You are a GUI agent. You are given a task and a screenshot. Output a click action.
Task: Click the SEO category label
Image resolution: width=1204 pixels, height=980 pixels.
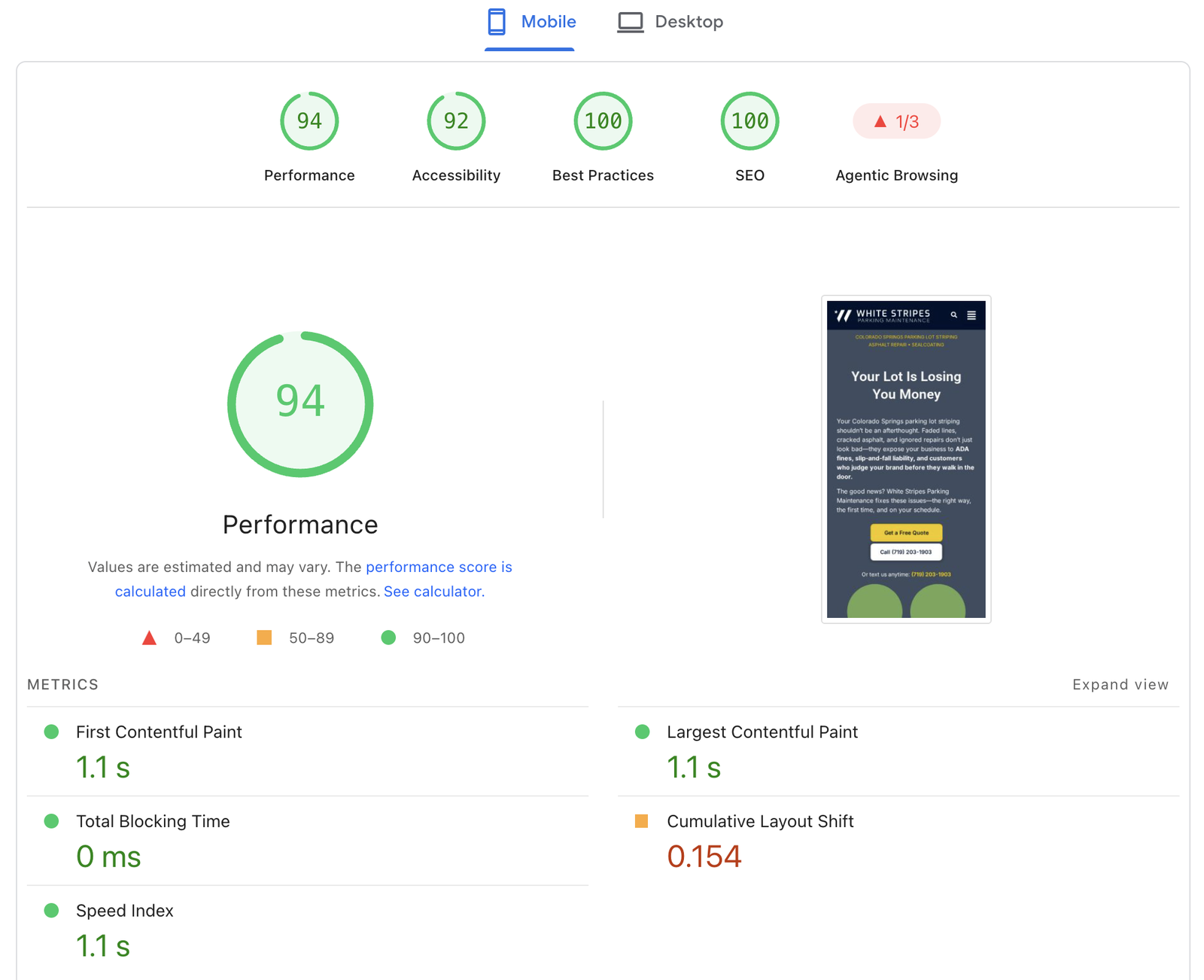click(x=749, y=175)
